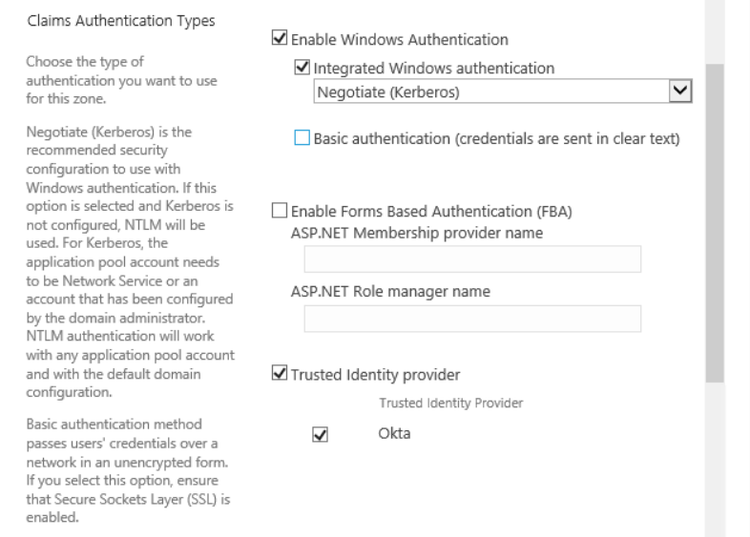Toggle the Integrated Windows authentication checkbox
Image resolution: width=750 pixels, height=537 pixels.
(303, 69)
